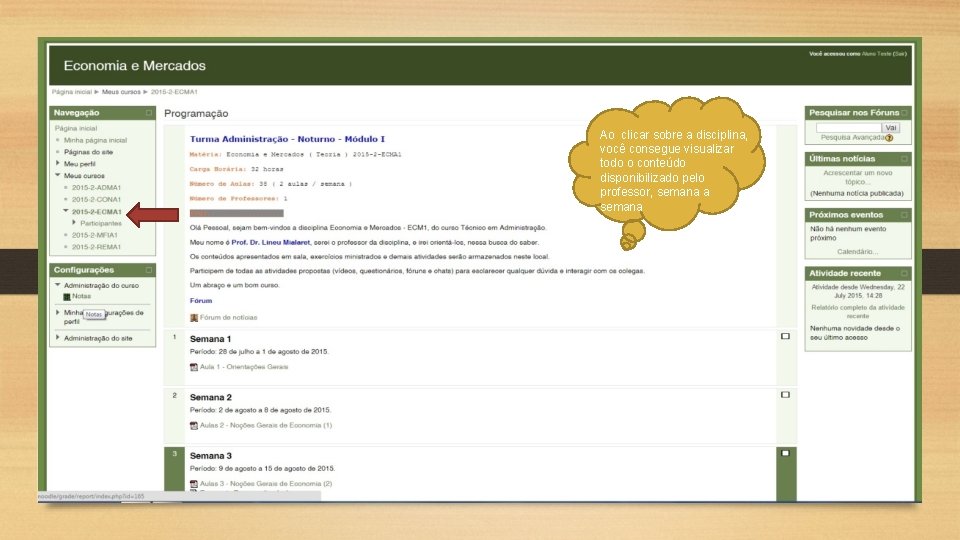The image size is (960, 540).
Task: Click the Notas link in course administration
Action: (81, 296)
